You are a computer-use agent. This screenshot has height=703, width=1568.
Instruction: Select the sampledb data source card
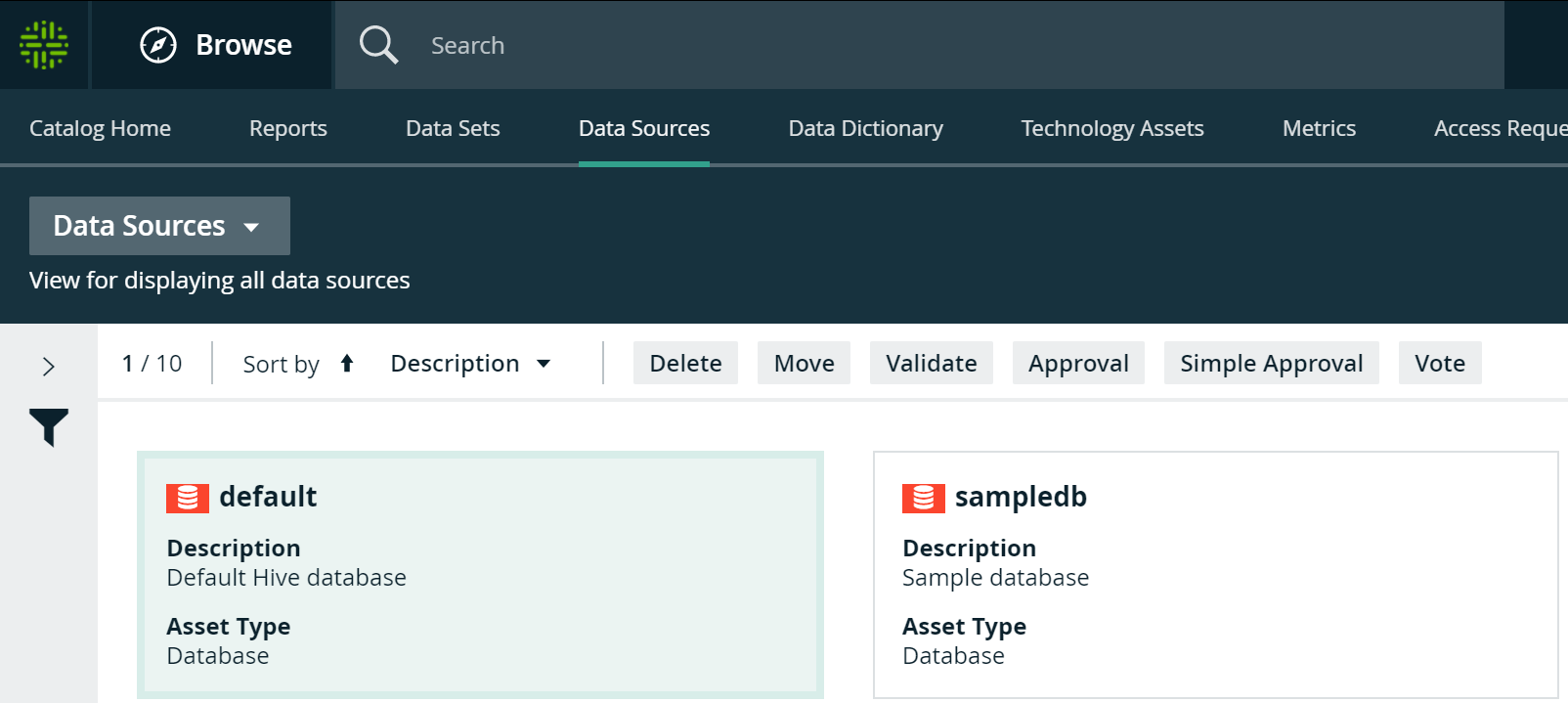click(x=1214, y=587)
